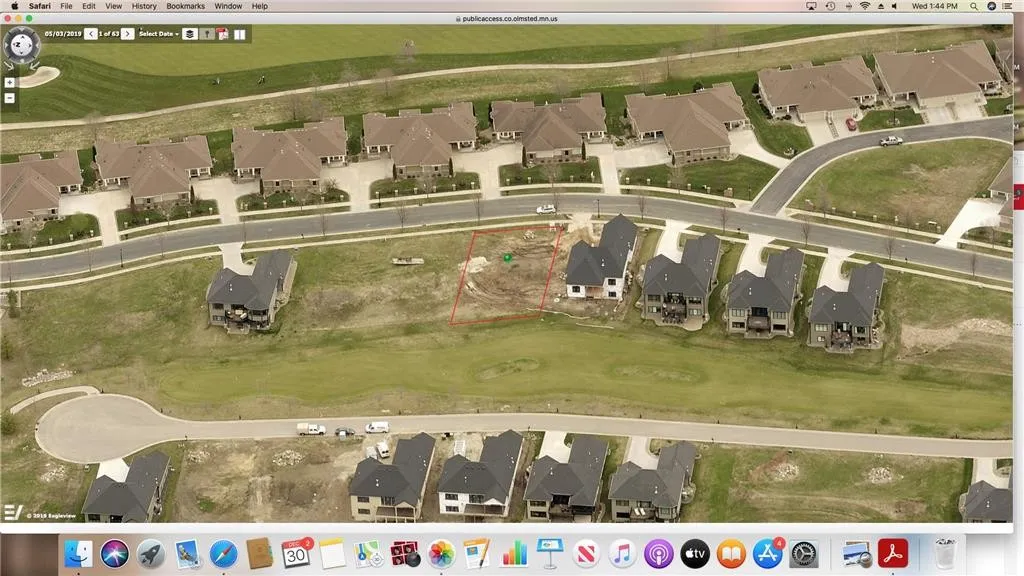Click the green parcel marker on the lot

pyautogui.click(x=507, y=257)
